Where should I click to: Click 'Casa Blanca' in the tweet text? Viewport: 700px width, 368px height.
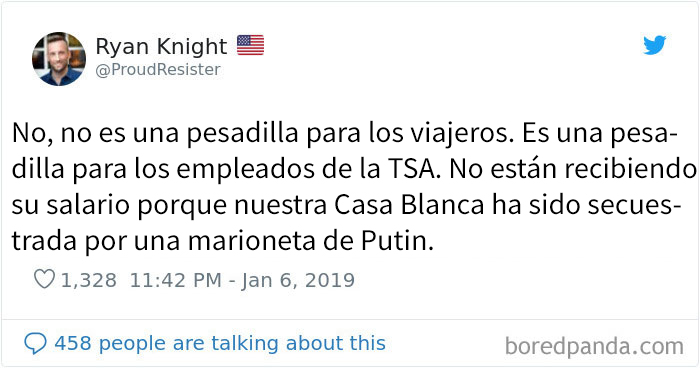(x=409, y=205)
